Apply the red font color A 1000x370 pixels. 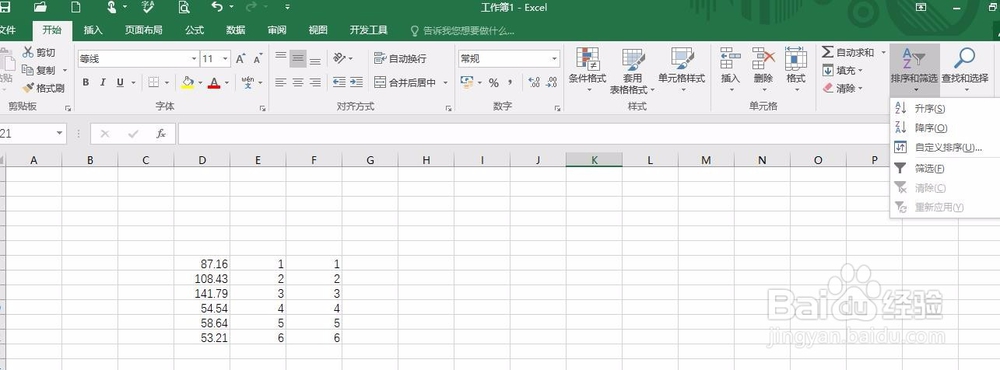(x=214, y=82)
